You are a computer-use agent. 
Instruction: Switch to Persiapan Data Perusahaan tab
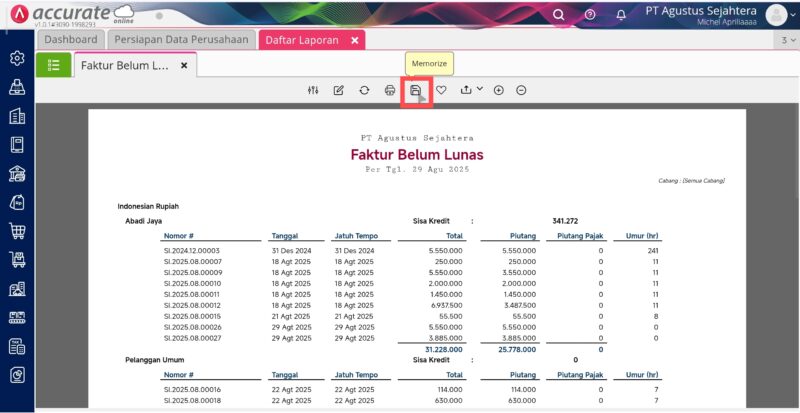[181, 40]
